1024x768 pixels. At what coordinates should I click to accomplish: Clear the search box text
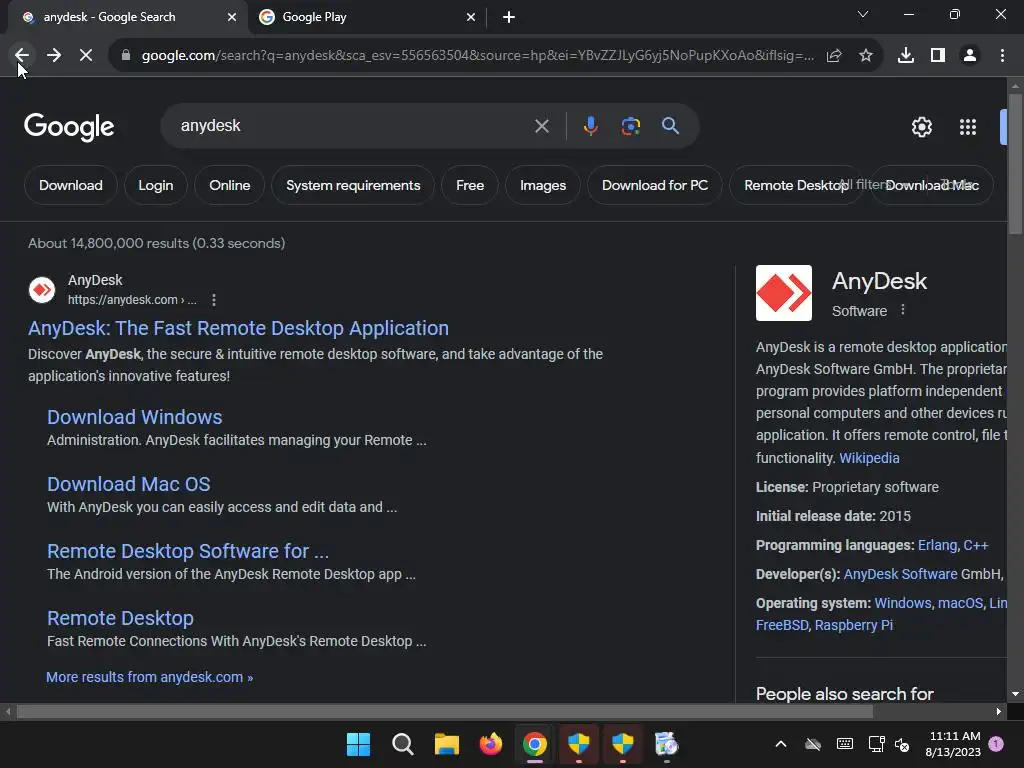541,126
